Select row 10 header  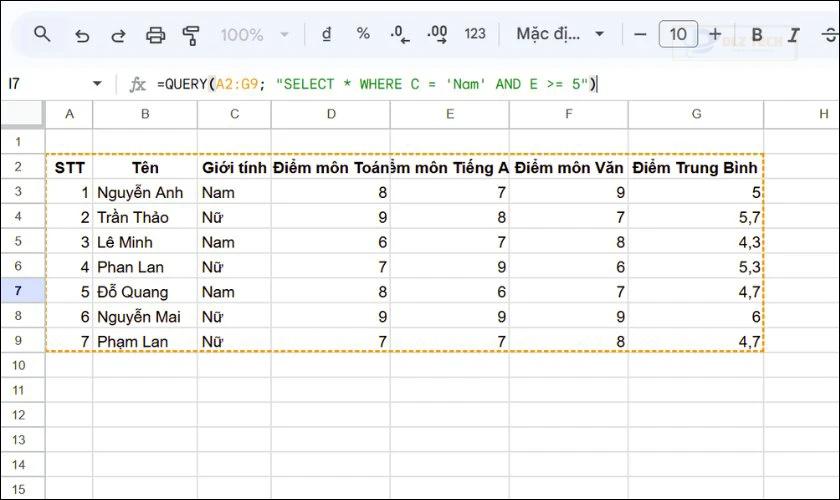click(x=22, y=365)
